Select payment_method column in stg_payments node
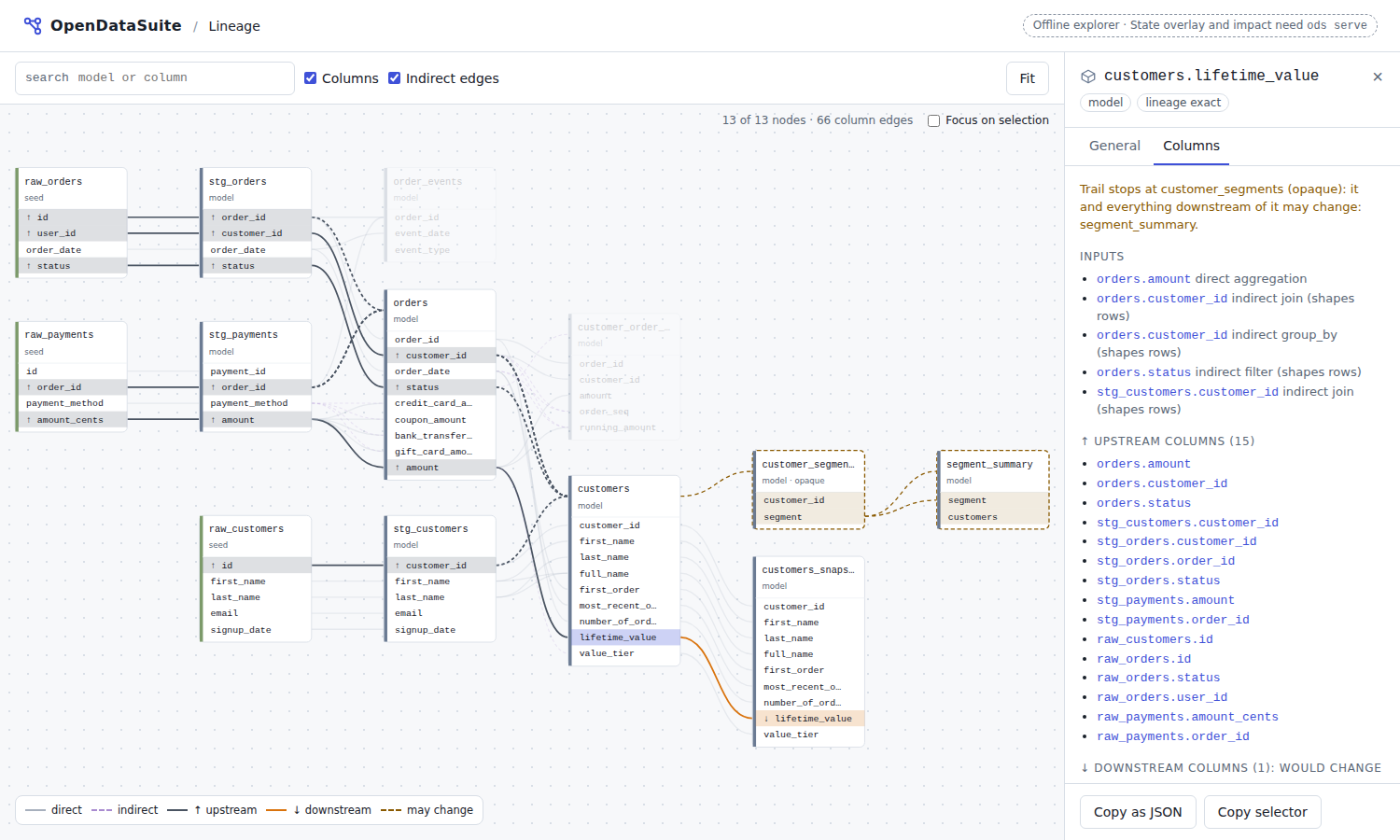The width and height of the screenshot is (1400, 840). [257, 403]
